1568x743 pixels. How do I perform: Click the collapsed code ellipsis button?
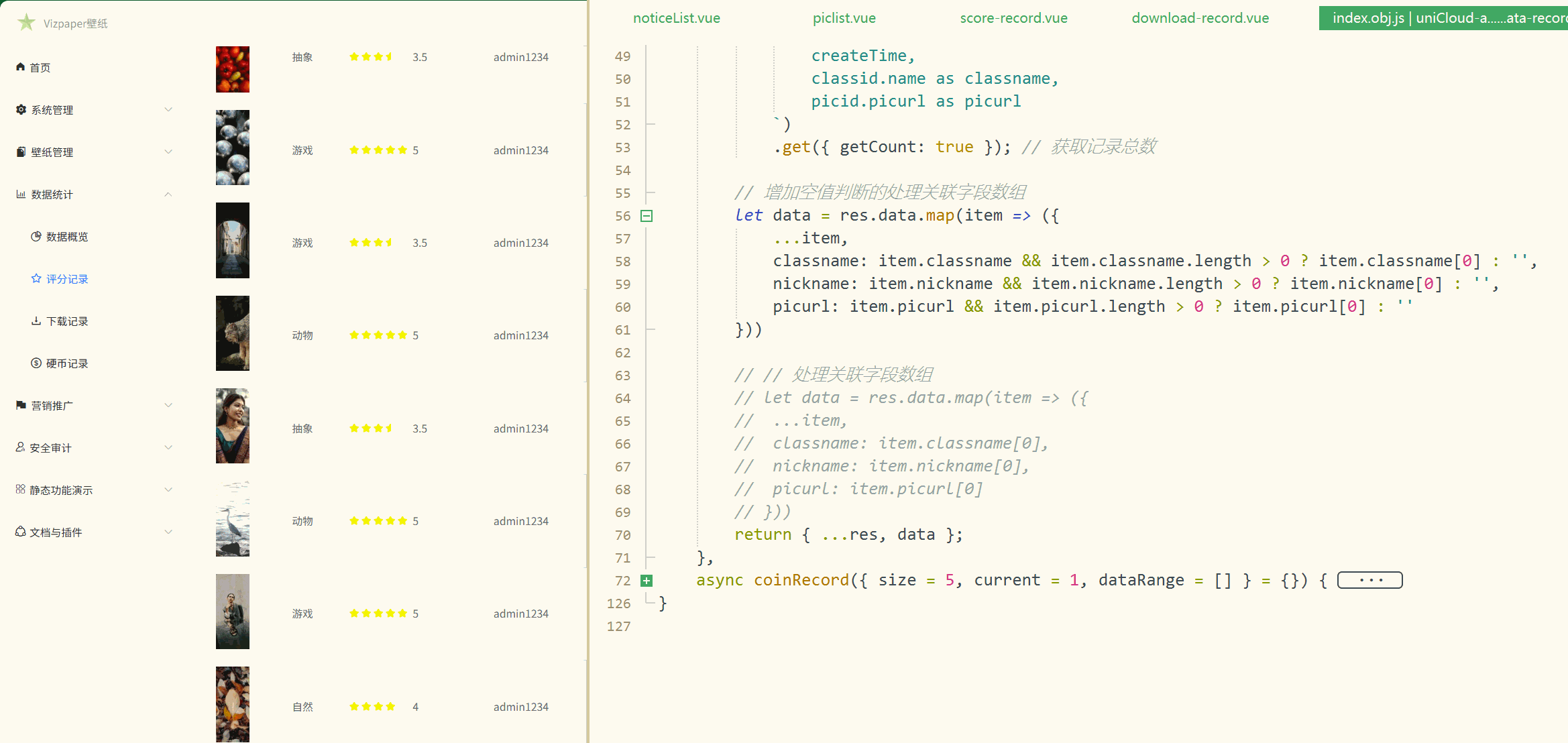1369,580
